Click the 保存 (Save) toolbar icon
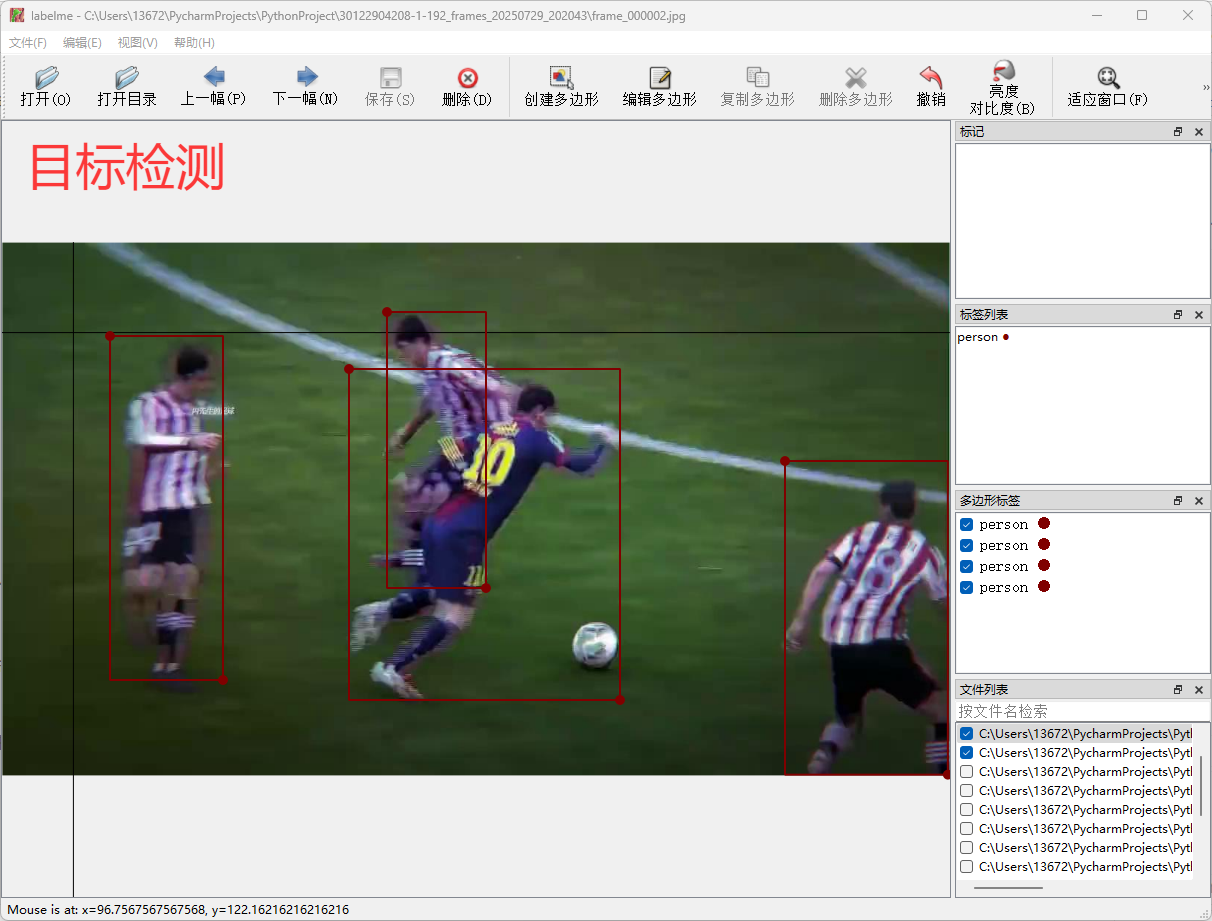This screenshot has height=921, width=1212. click(390, 78)
